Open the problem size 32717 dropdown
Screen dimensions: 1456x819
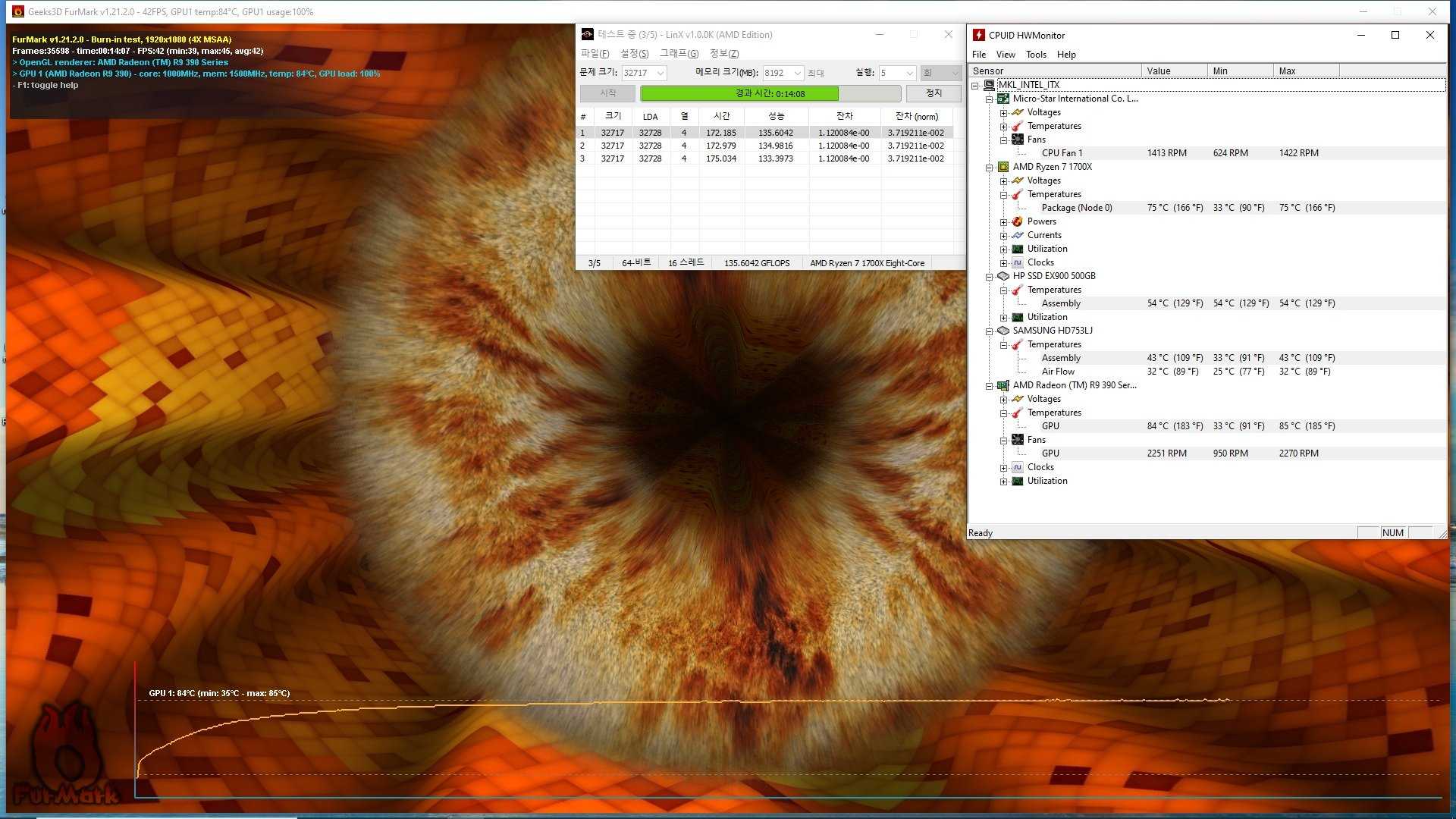[x=661, y=74]
